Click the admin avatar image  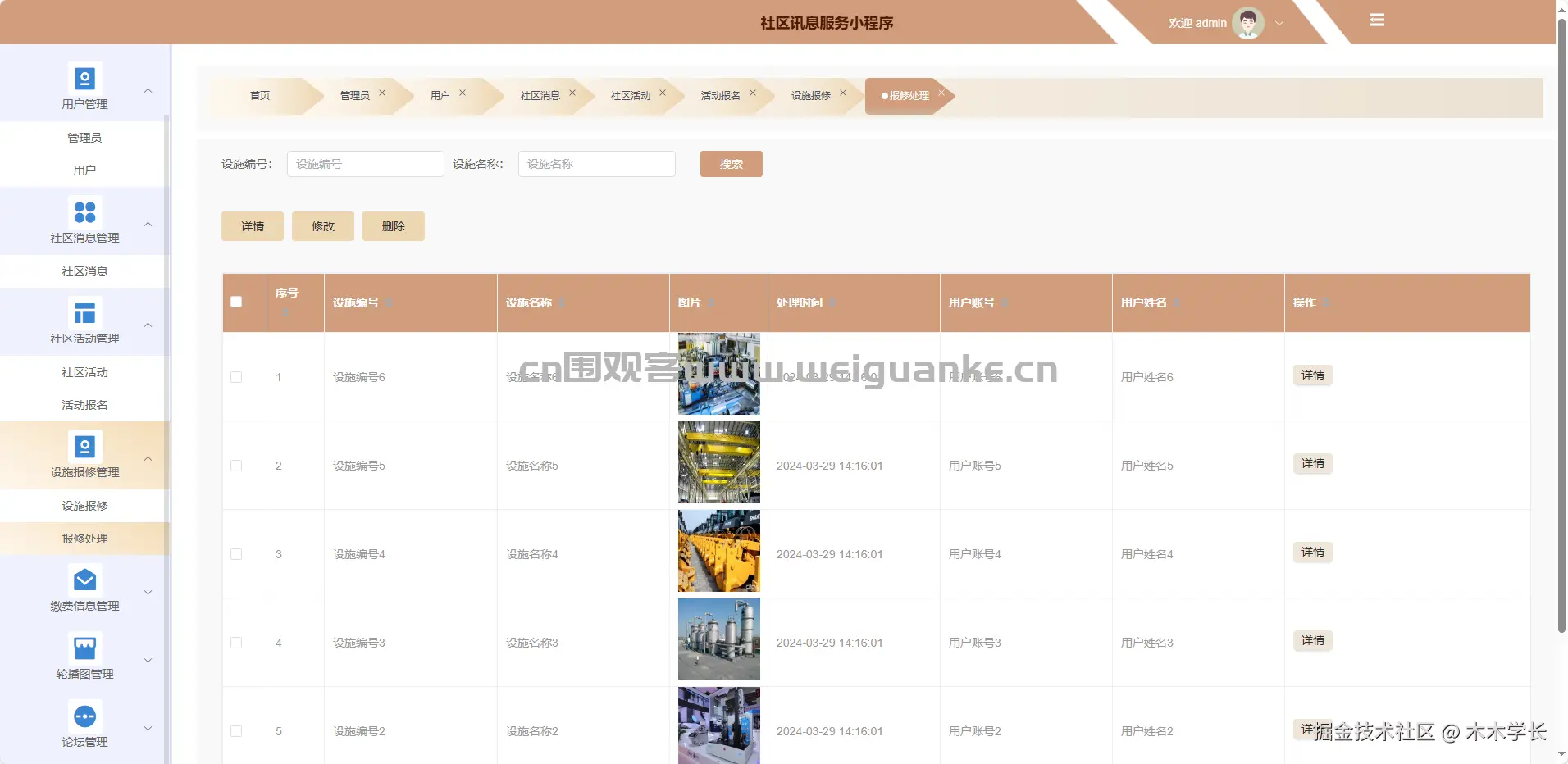(1248, 23)
